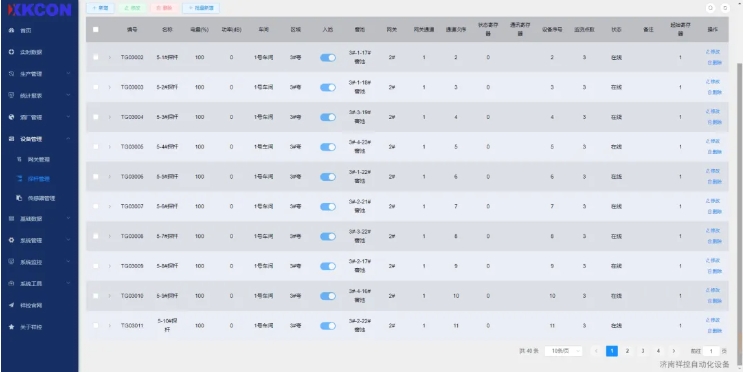Toggle the switch in row TG00004
Viewport: 745px width, 372px height.
pyautogui.click(x=328, y=117)
